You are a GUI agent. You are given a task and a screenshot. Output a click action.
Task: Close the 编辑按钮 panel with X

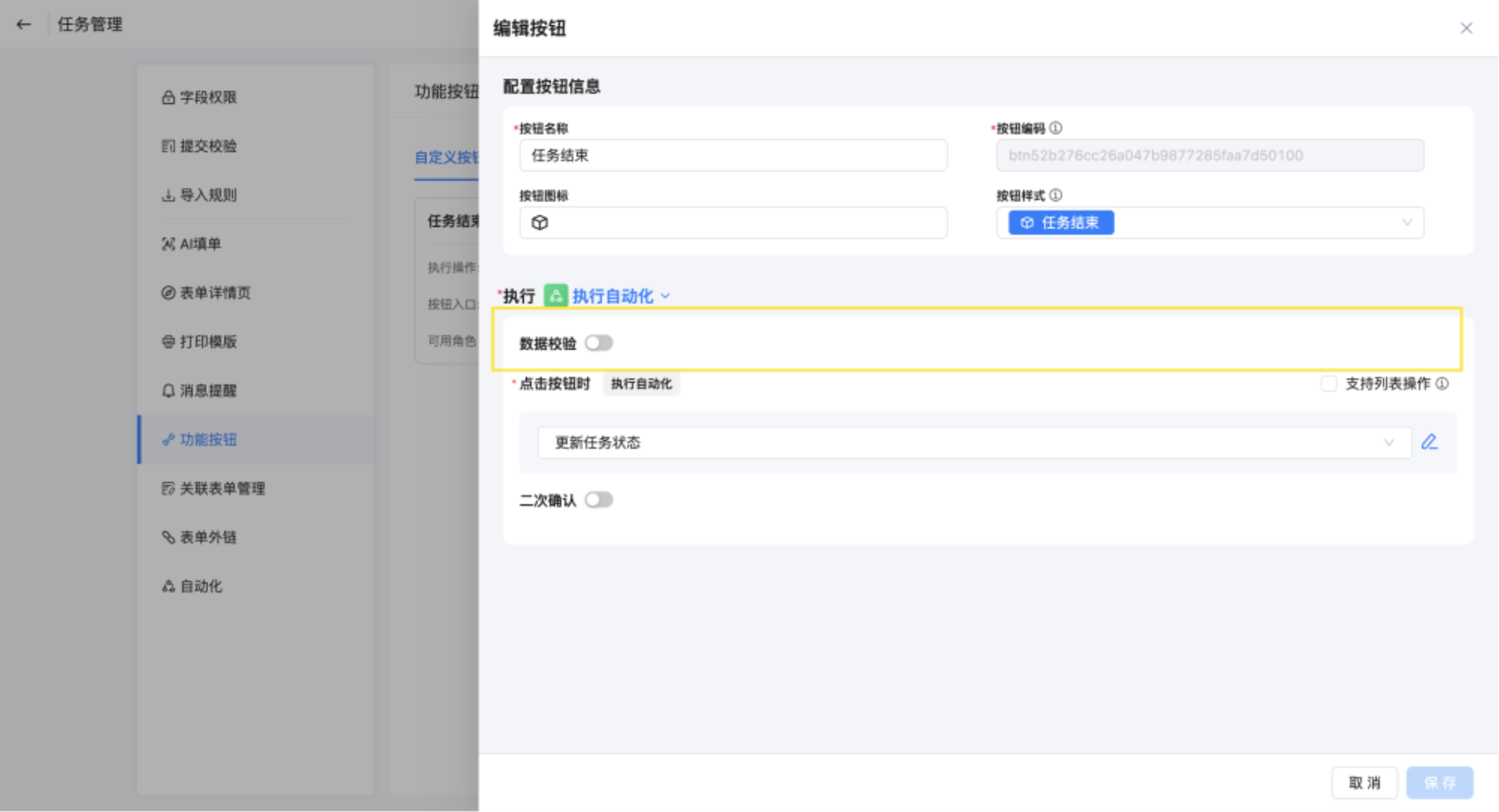point(1466,28)
